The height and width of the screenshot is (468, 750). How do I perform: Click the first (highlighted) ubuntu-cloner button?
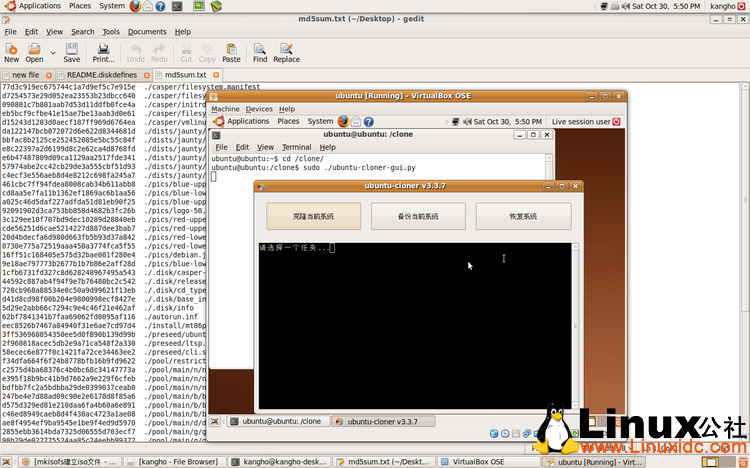point(314,216)
